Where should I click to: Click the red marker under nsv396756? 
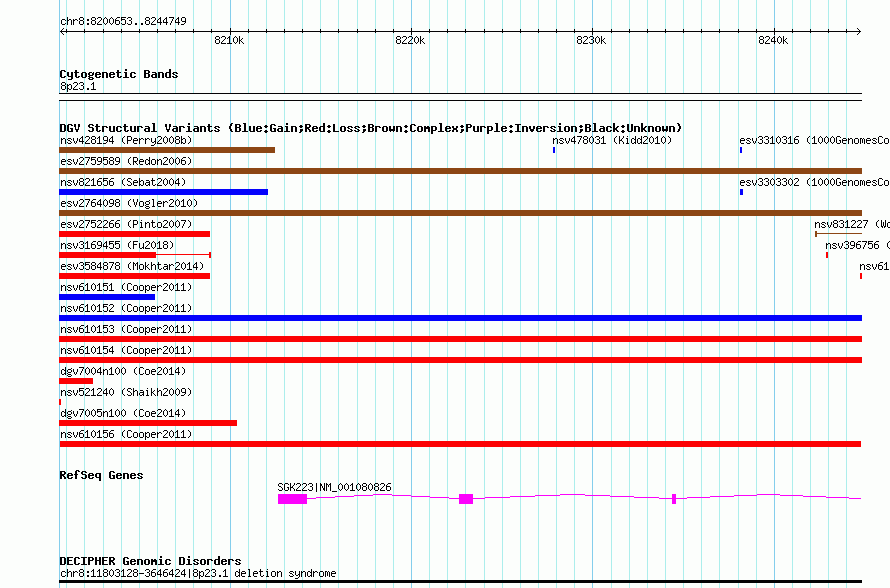(x=827, y=255)
